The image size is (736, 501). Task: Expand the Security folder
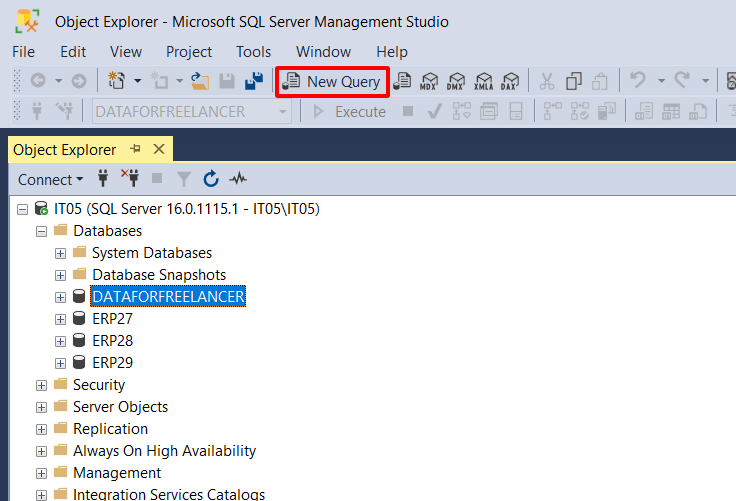(41, 385)
